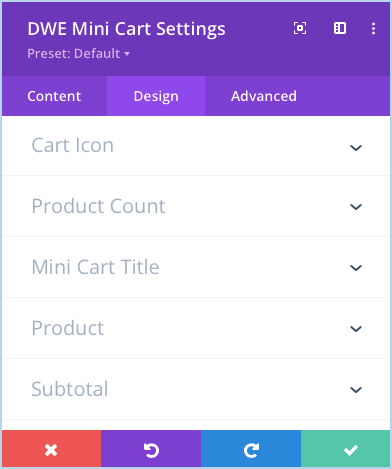Viewport: 392px width, 469px height.
Task: Click the blue redo arrow button
Action: tap(251, 449)
